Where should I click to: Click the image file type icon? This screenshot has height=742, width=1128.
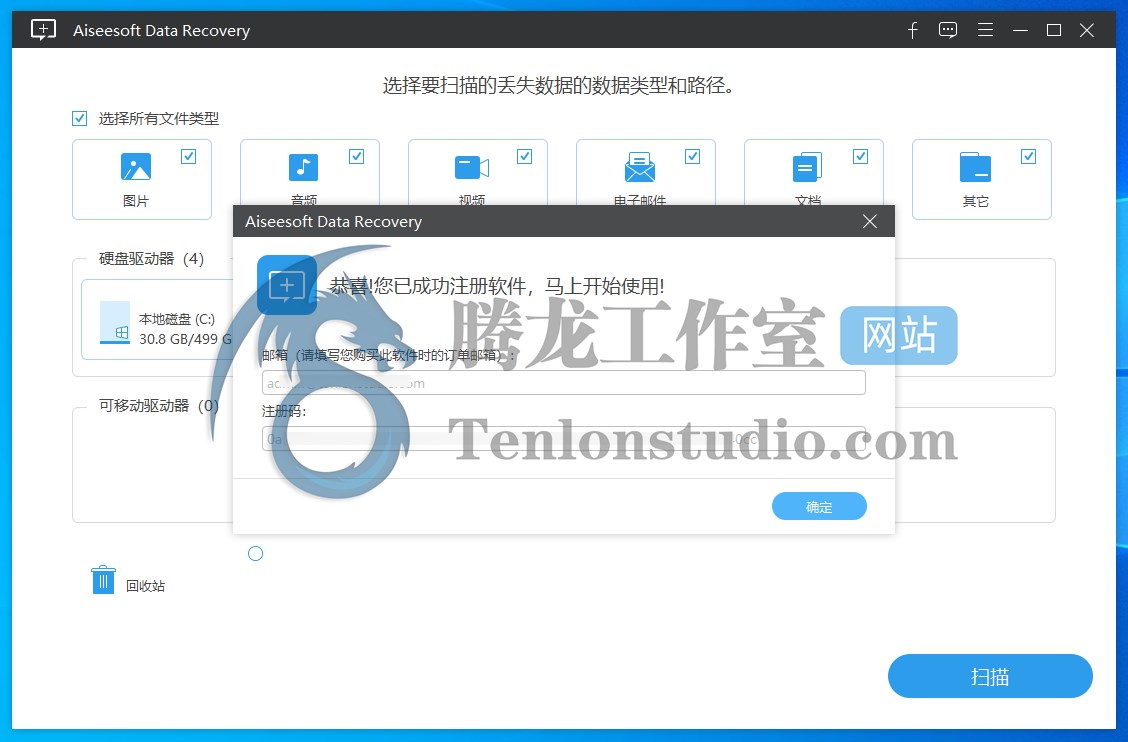(136, 167)
